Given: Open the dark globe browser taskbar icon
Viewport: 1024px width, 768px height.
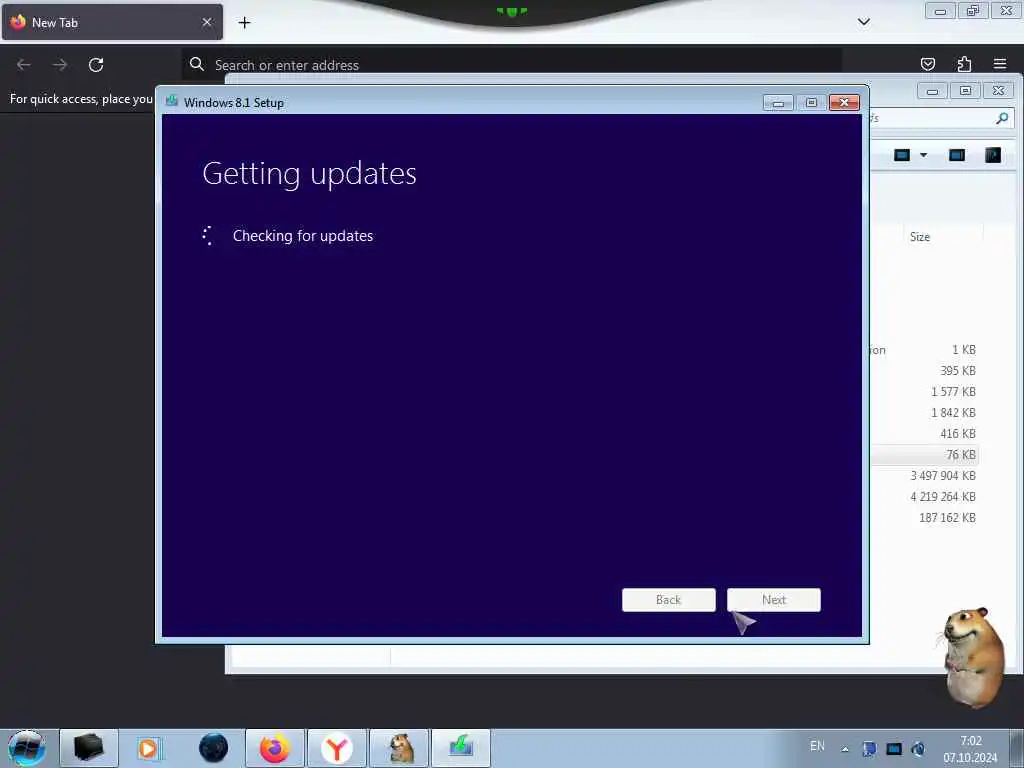Looking at the screenshot, I should tap(213, 748).
